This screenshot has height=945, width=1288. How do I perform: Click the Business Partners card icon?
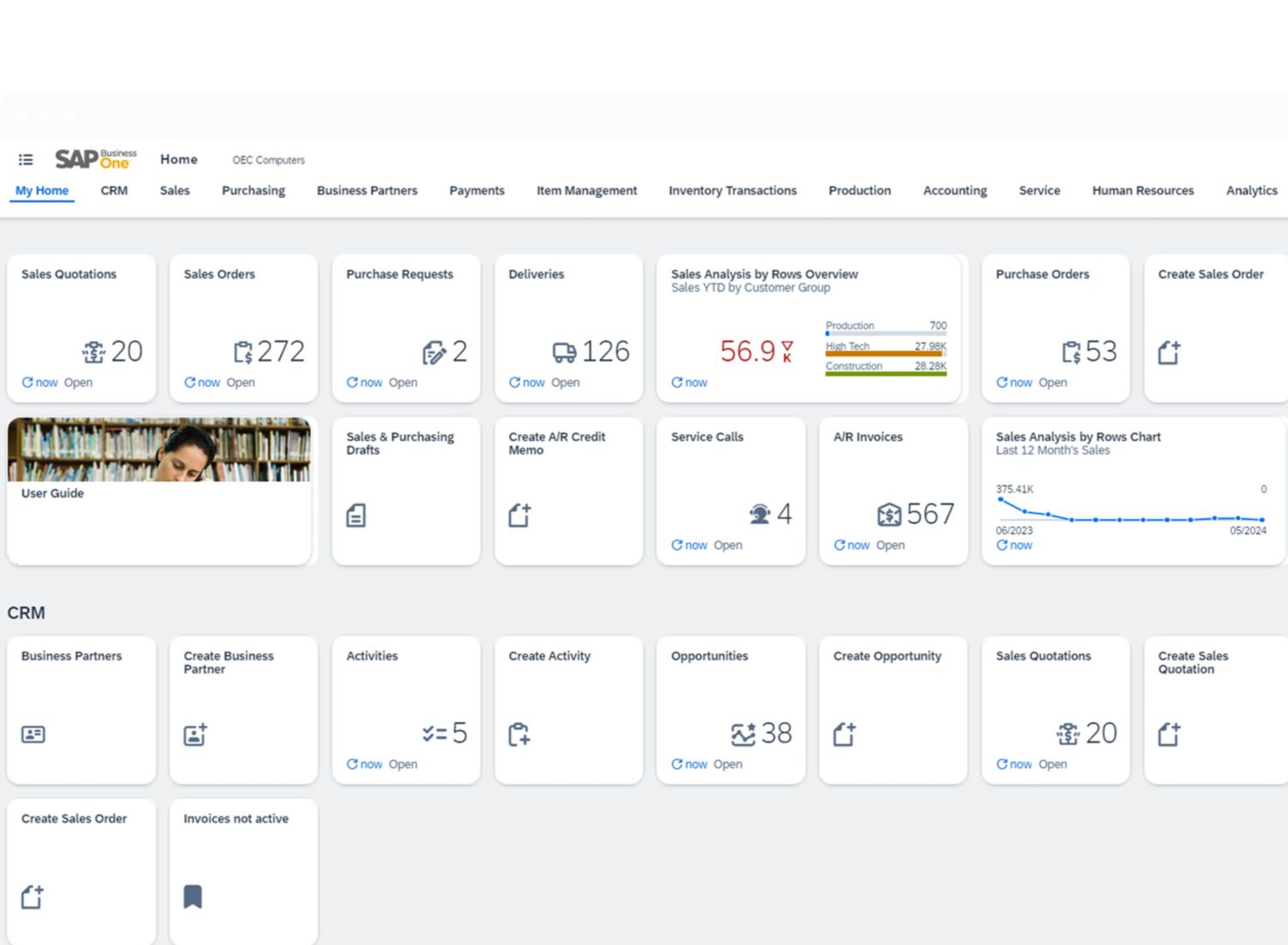pos(33,735)
